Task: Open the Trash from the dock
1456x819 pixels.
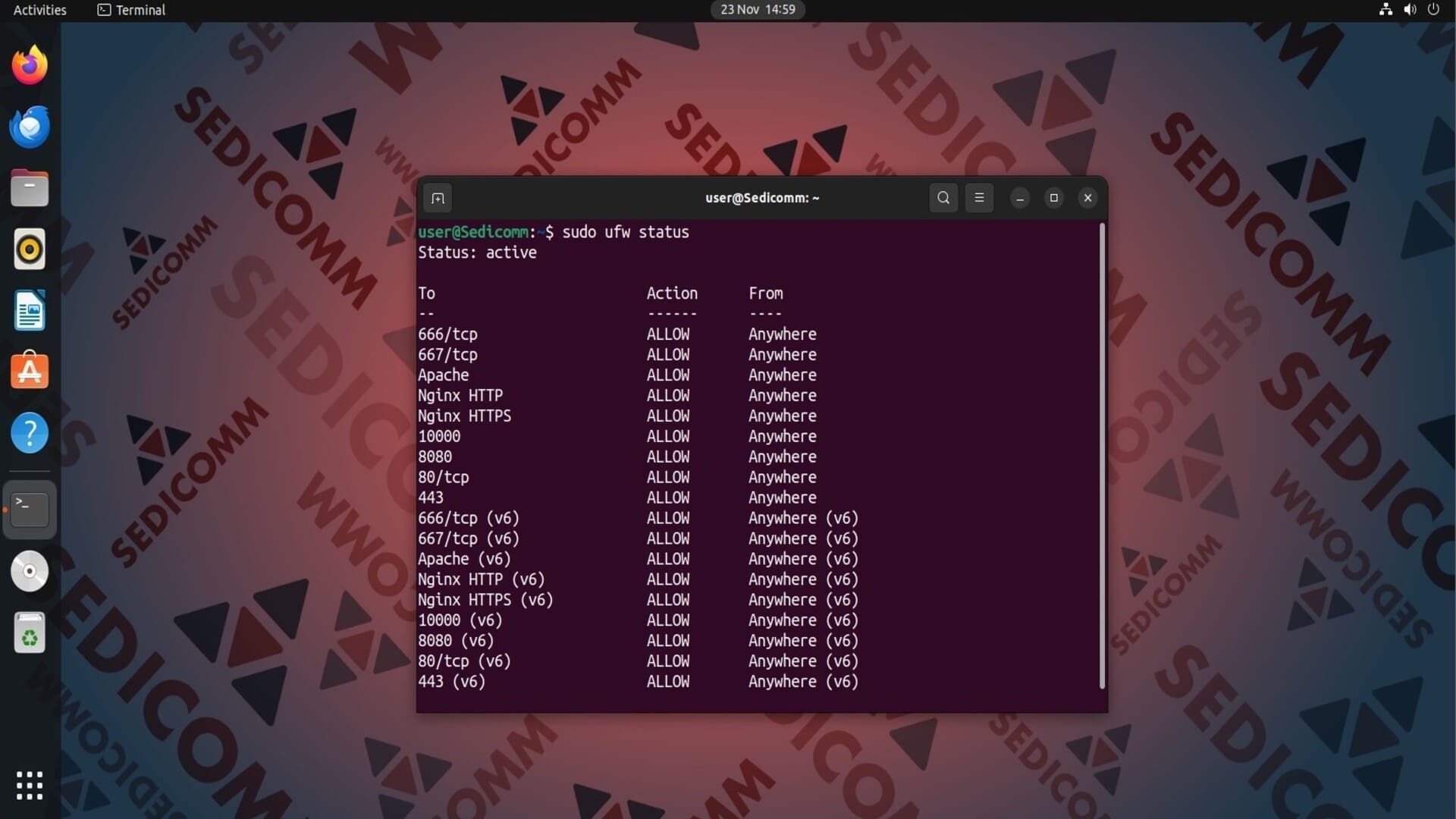Action: coord(30,632)
